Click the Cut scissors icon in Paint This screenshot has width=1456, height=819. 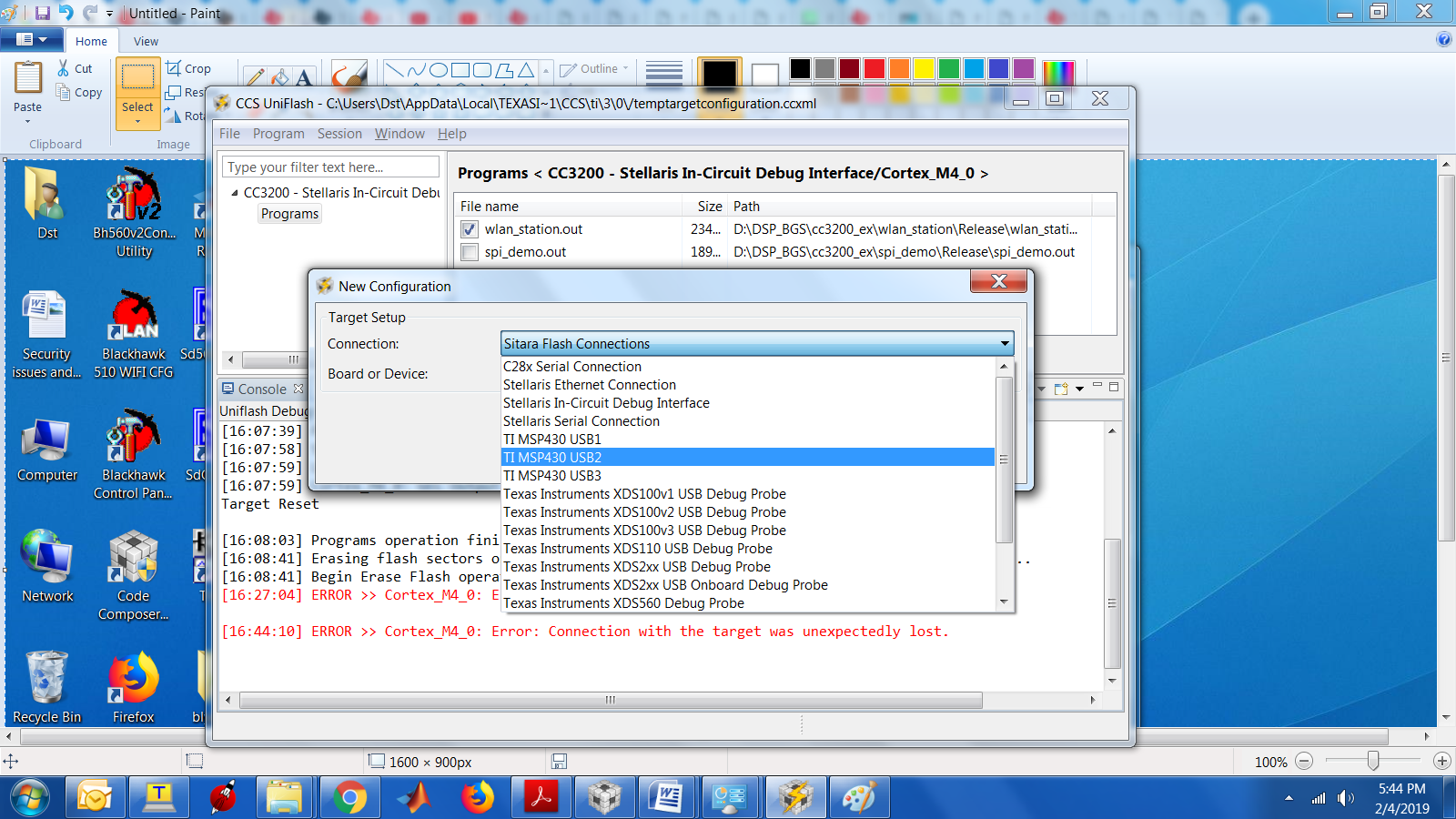pyautogui.click(x=64, y=68)
